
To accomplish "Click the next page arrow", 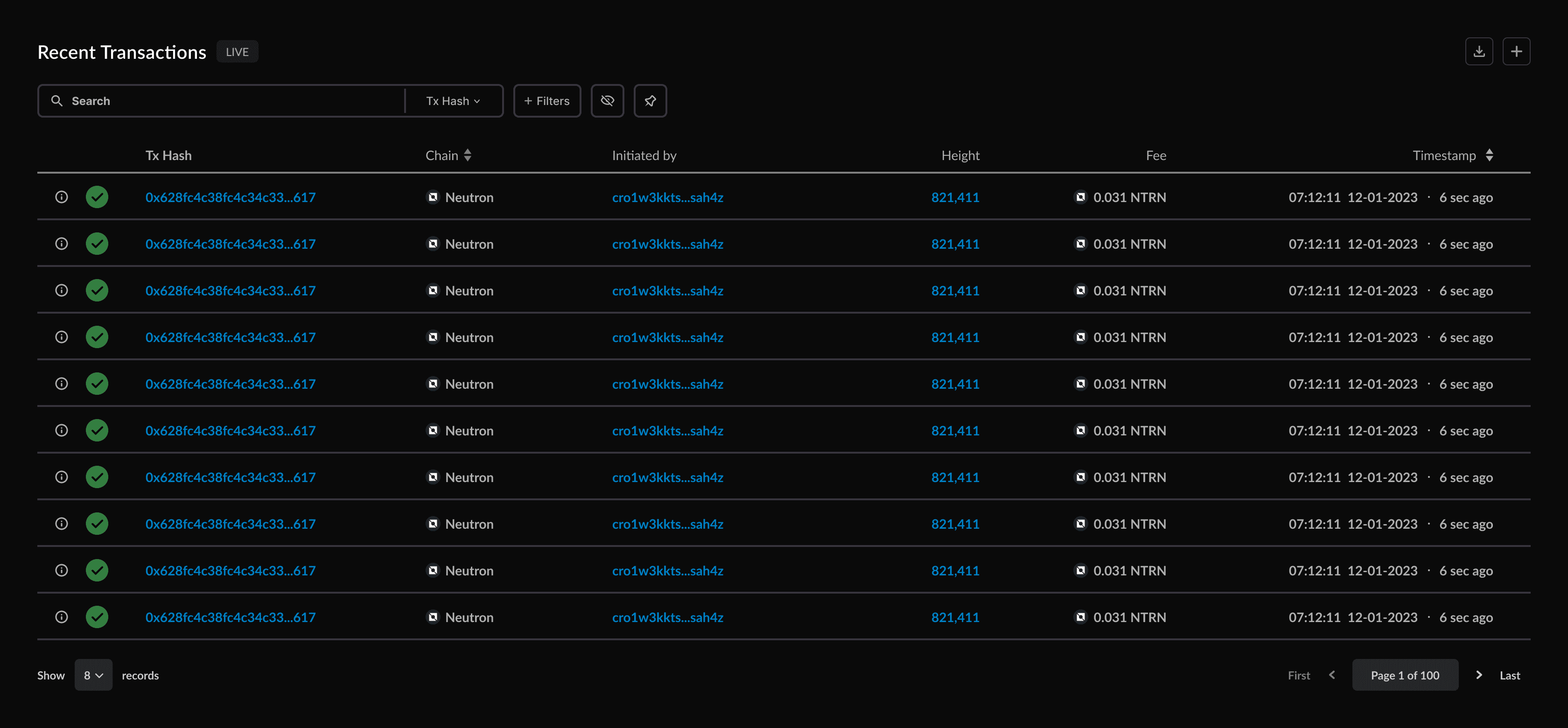I will click(x=1478, y=675).
